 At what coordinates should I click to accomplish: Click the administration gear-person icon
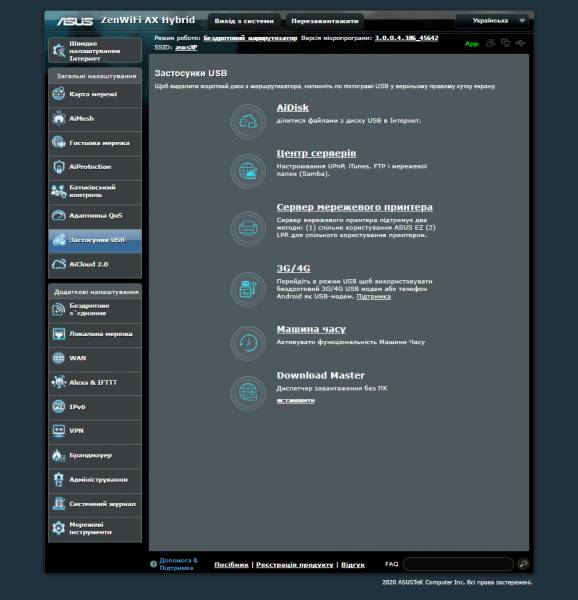(59, 479)
